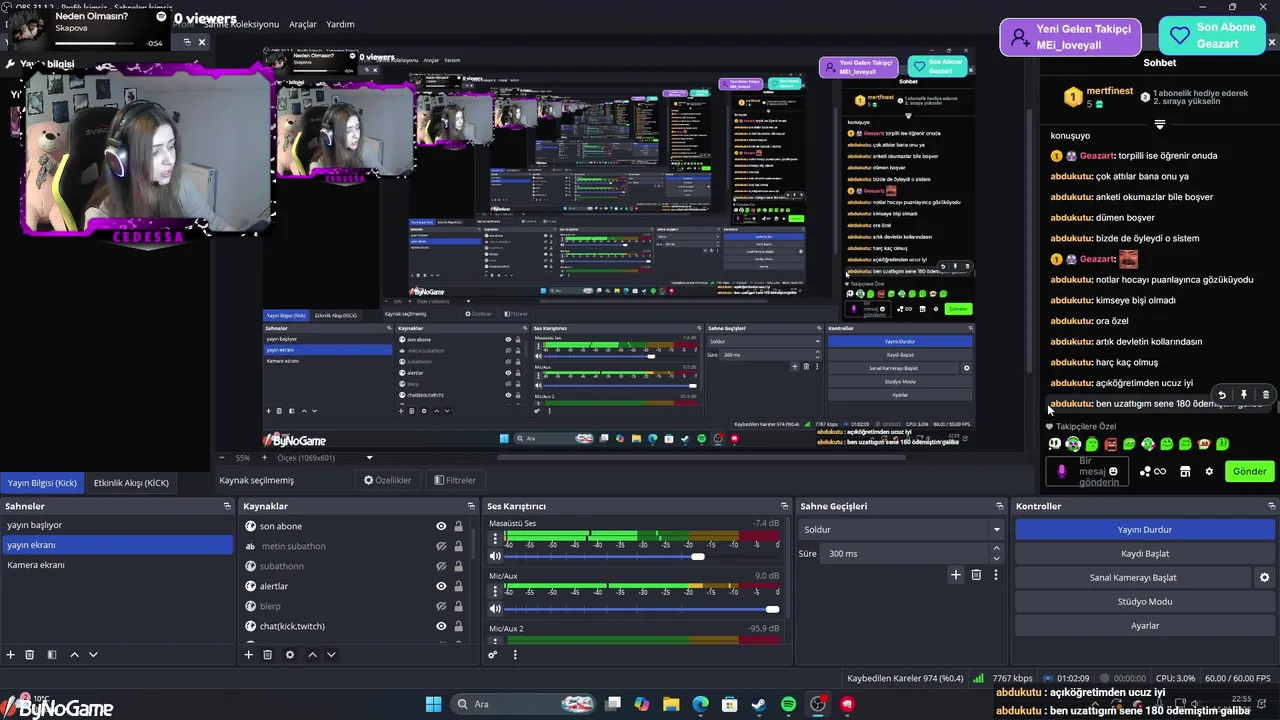The height and width of the screenshot is (720, 1280).
Task: Open the transition properties three-dot menu
Action: click(x=995, y=575)
